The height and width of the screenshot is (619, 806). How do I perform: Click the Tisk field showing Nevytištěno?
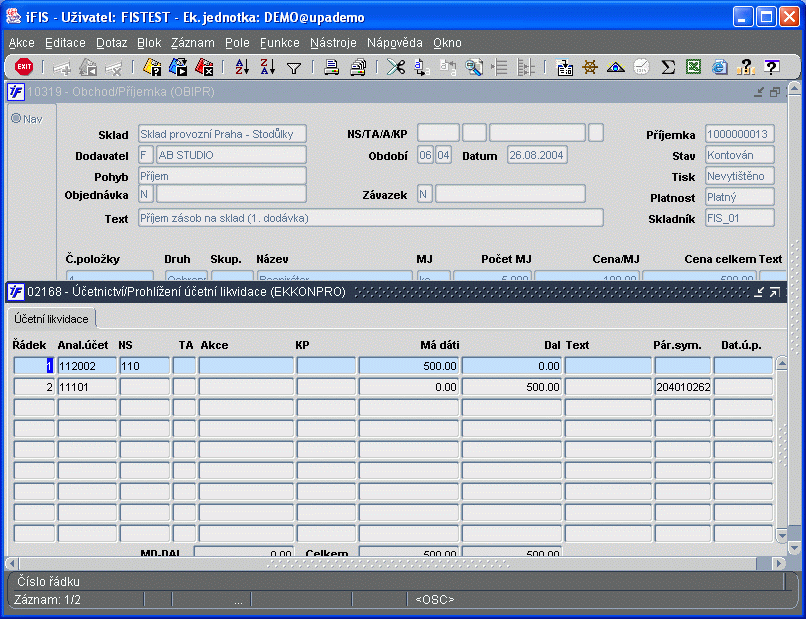(x=739, y=176)
